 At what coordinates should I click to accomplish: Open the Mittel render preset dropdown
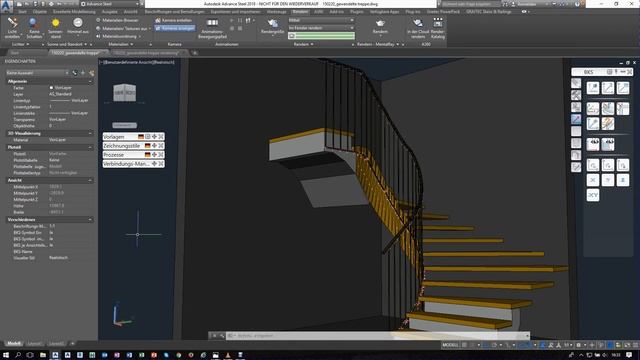click(321, 20)
